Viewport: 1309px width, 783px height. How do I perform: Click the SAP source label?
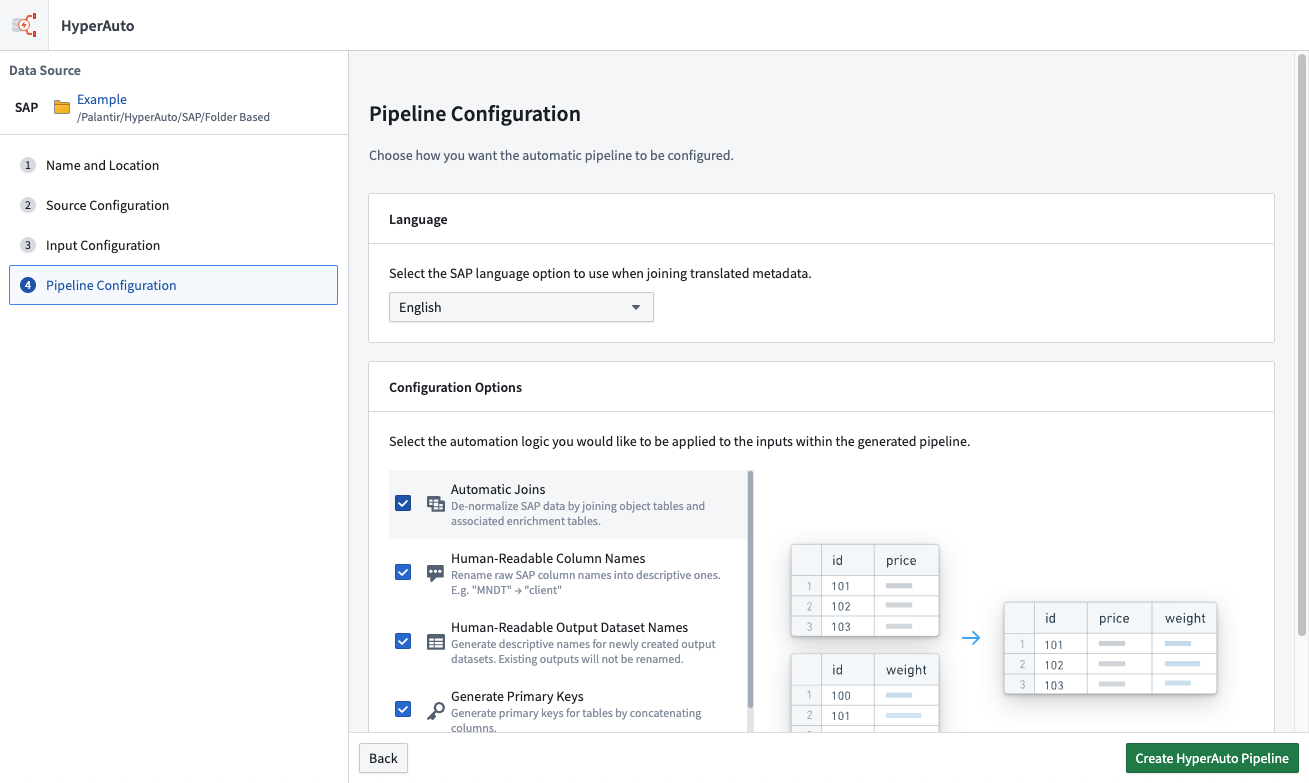click(x=27, y=107)
